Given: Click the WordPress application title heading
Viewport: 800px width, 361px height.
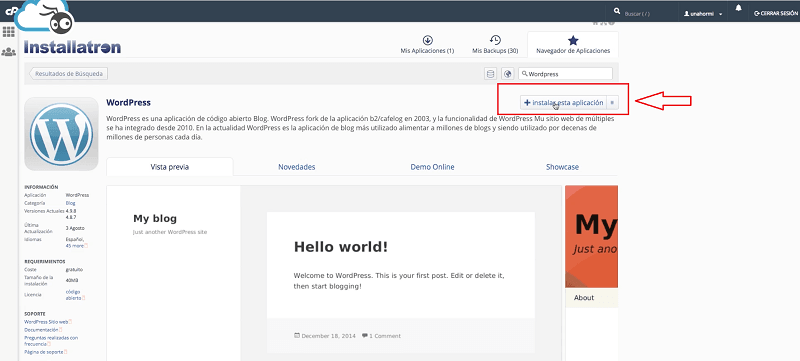Looking at the screenshot, I should point(128,102).
